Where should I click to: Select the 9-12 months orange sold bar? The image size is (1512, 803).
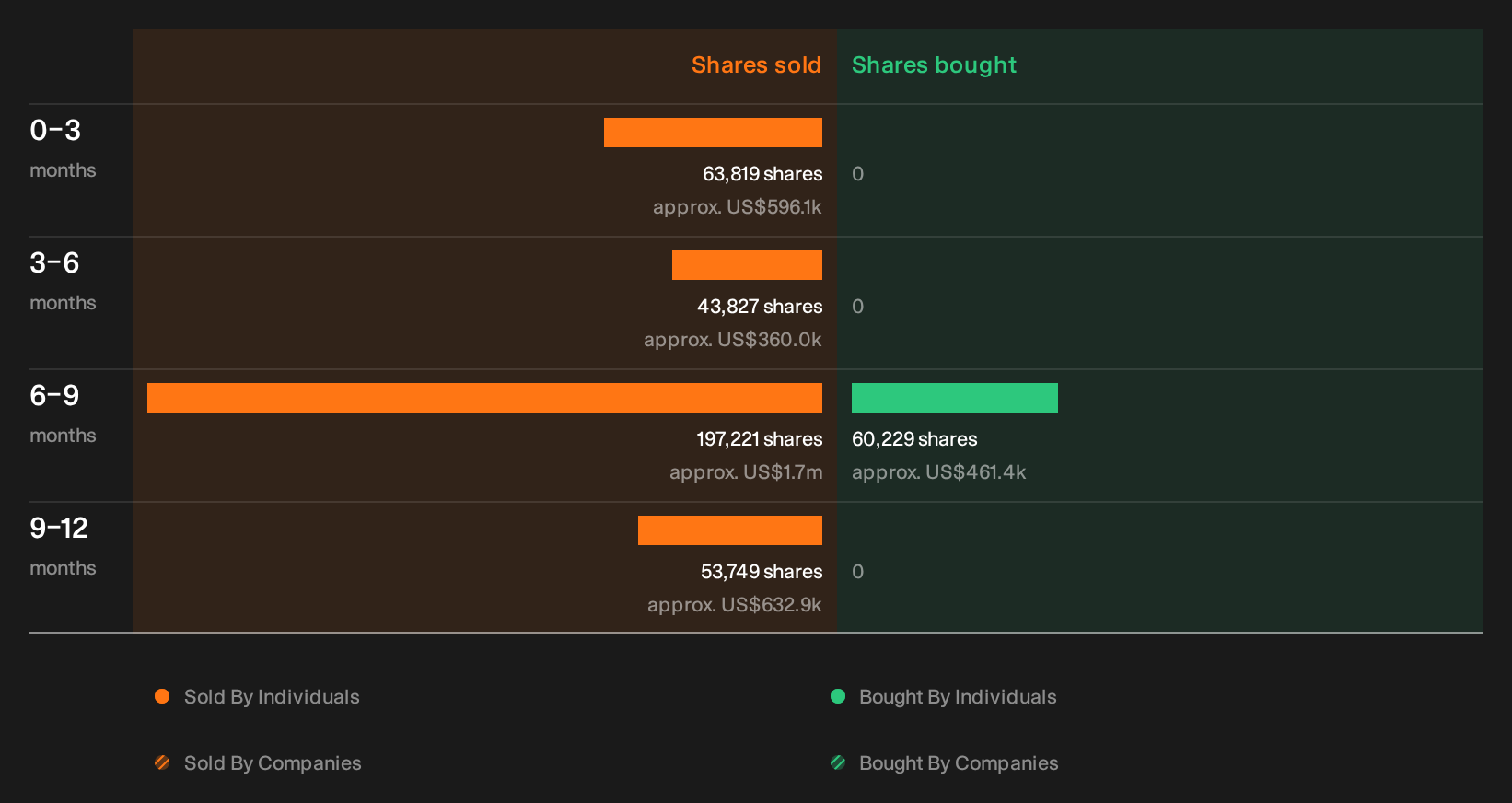tap(730, 530)
